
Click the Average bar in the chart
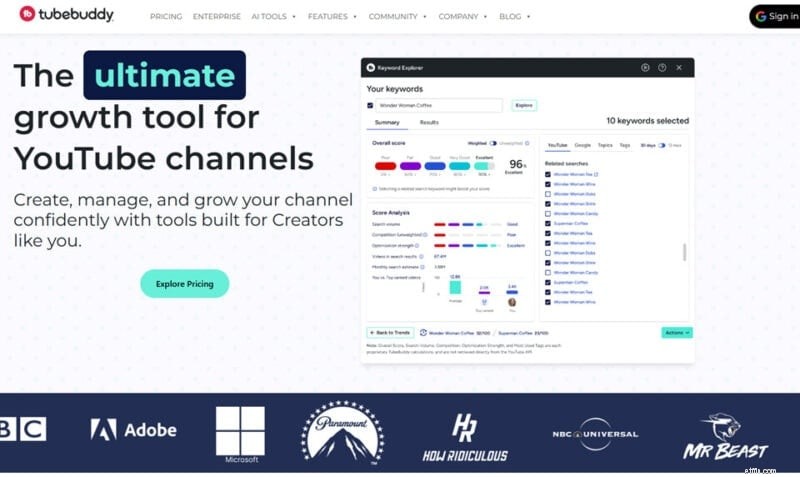tap(455, 287)
